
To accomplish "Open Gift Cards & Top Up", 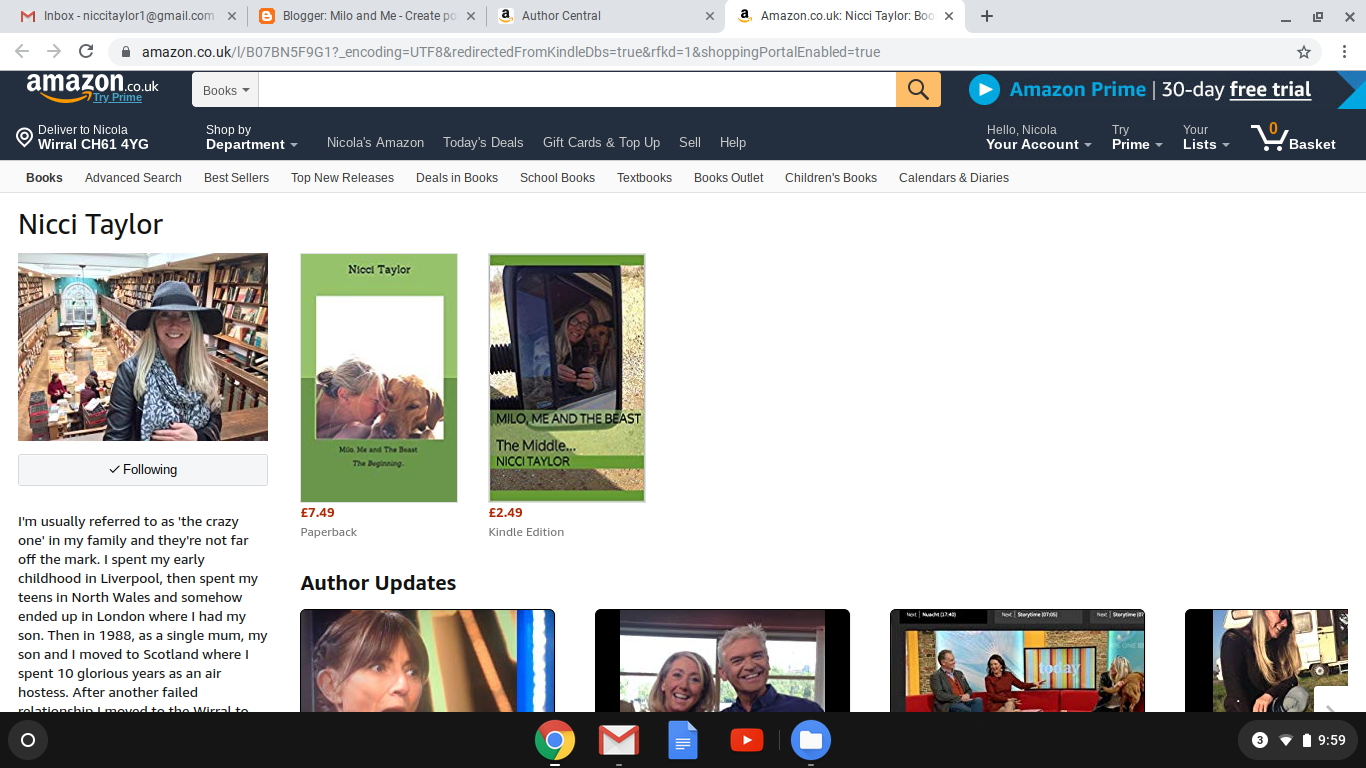I will (x=601, y=143).
